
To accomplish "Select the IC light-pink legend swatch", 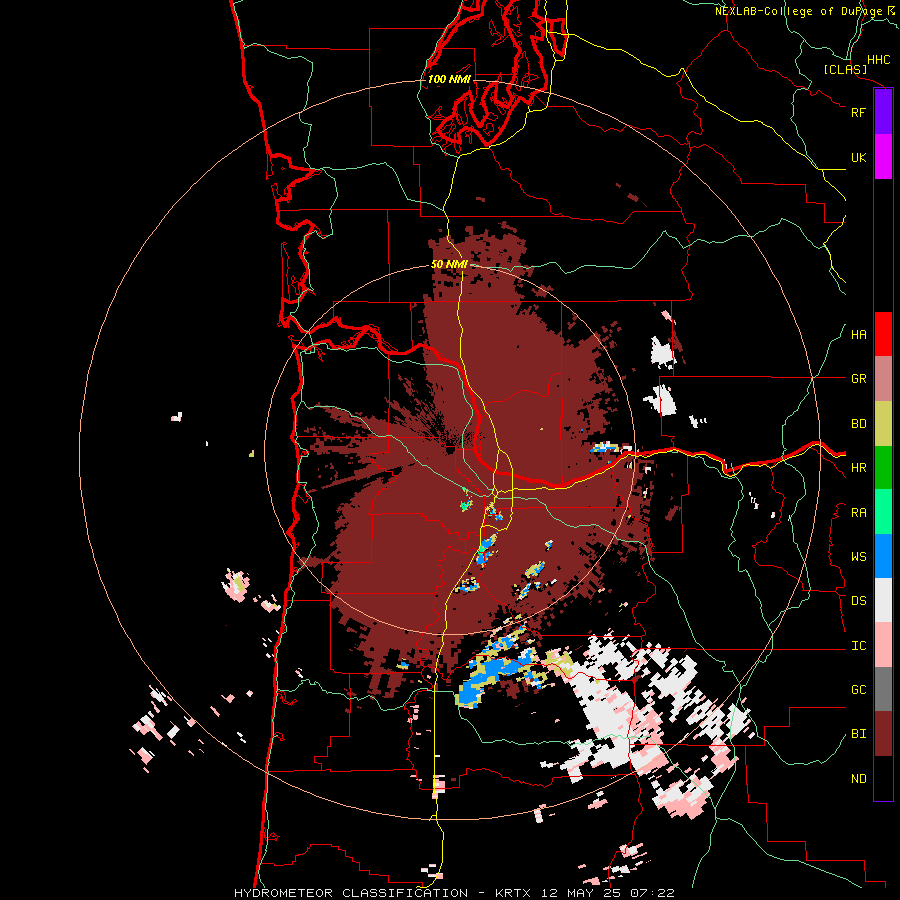I will [883, 645].
